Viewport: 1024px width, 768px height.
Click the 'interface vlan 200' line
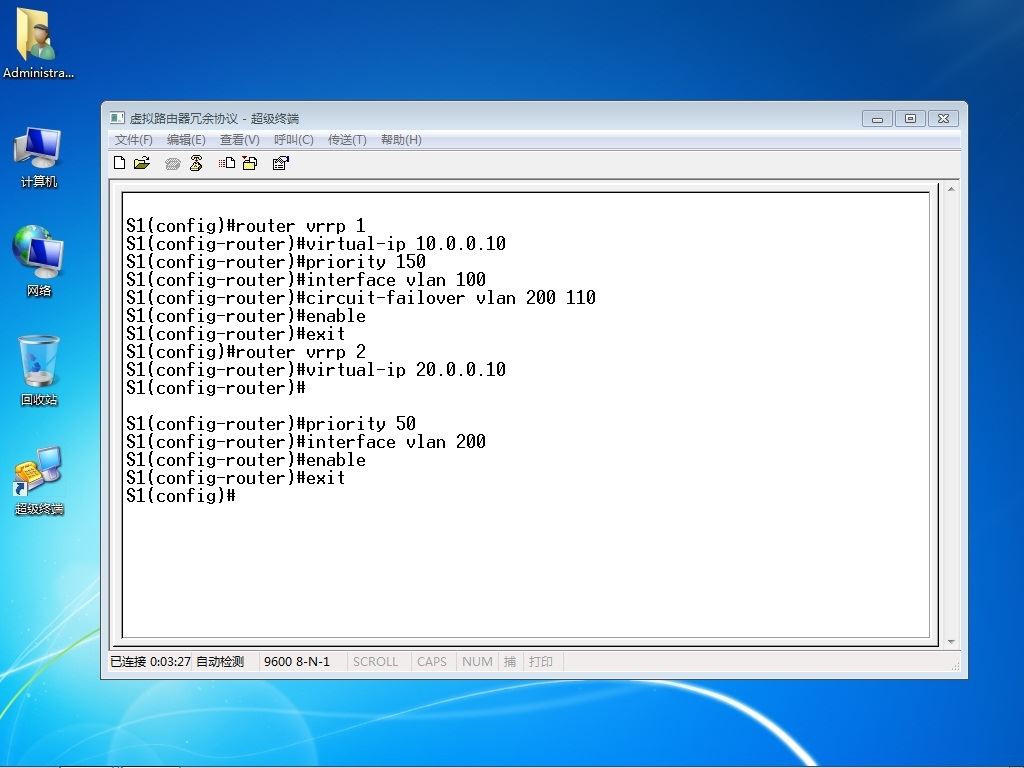306,441
